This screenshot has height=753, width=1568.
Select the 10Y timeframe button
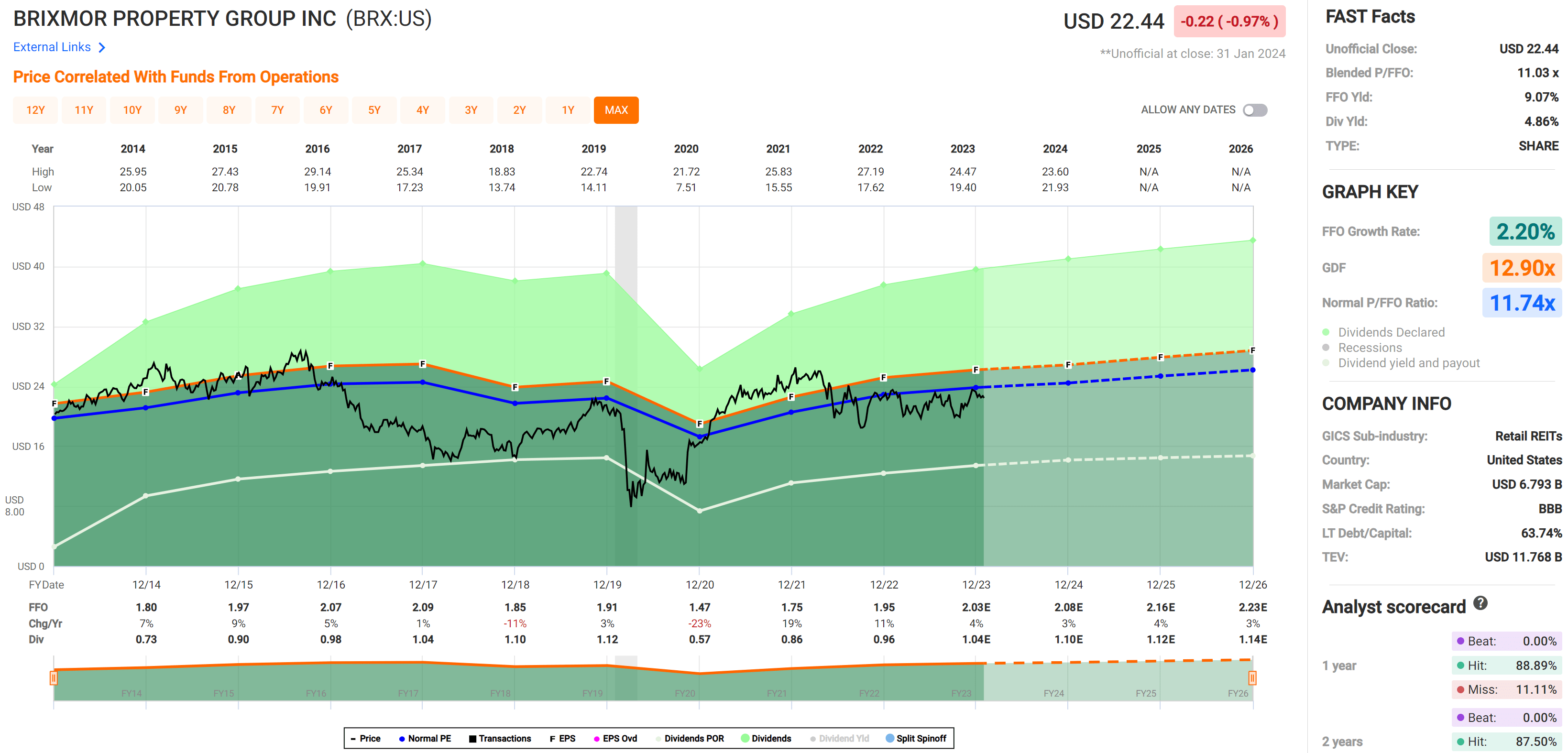point(132,109)
